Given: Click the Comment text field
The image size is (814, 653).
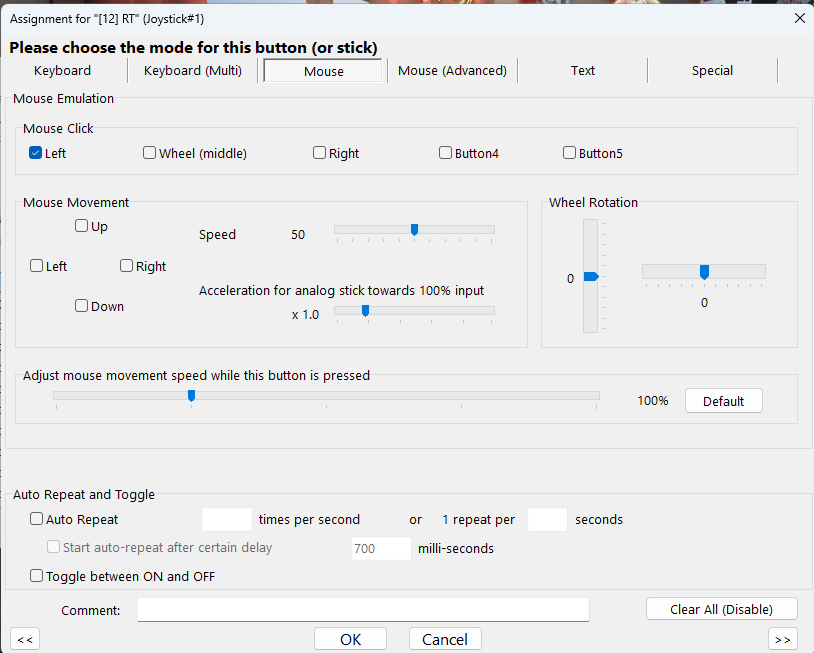Looking at the screenshot, I should (x=363, y=610).
